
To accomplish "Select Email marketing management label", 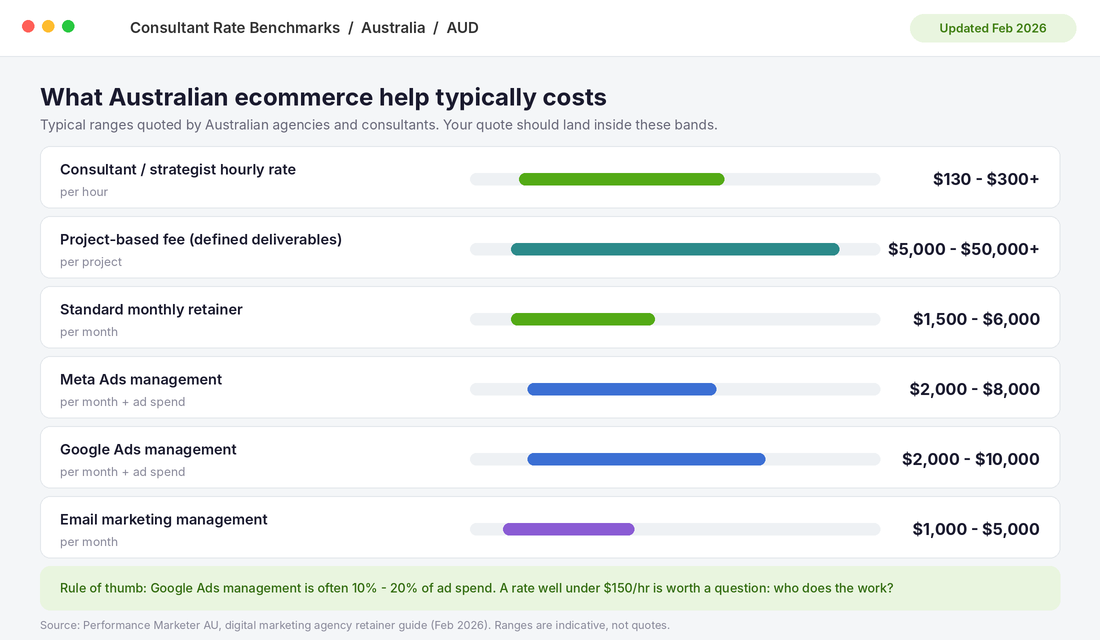I will [x=164, y=520].
